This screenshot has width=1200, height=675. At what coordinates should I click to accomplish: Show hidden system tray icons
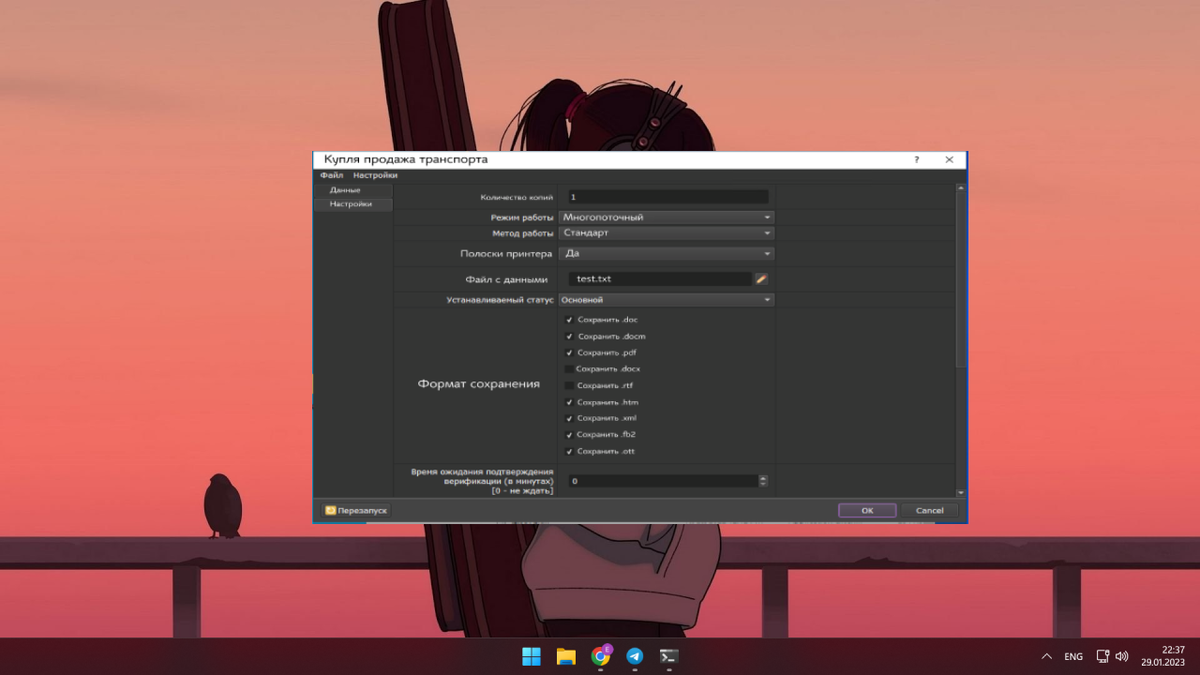click(x=1047, y=657)
